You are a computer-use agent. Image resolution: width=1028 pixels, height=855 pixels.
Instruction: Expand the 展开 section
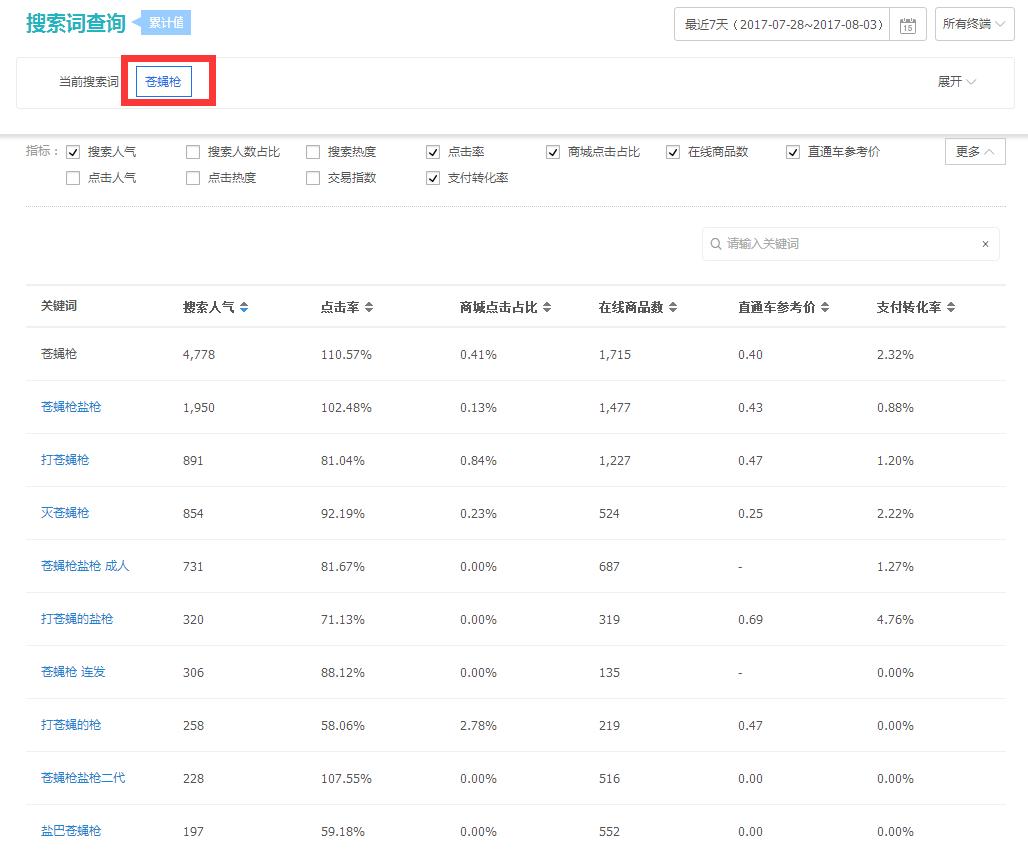956,83
